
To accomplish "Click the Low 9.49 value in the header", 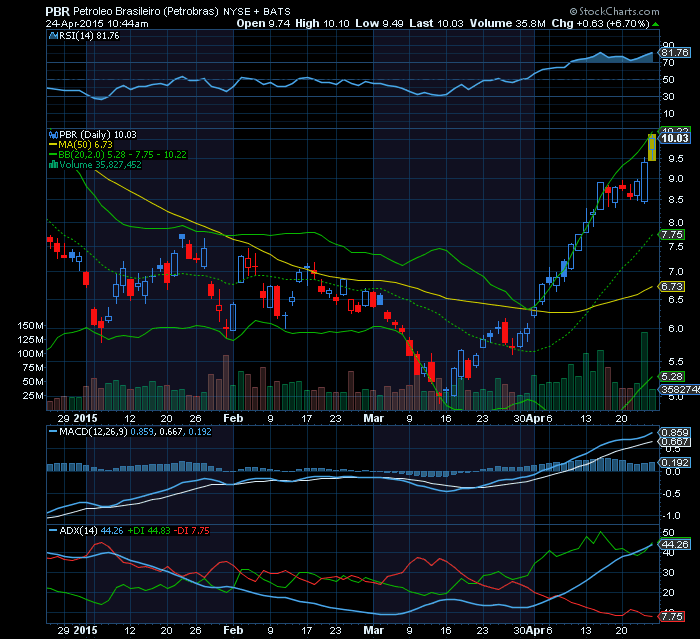I will coord(379,24).
